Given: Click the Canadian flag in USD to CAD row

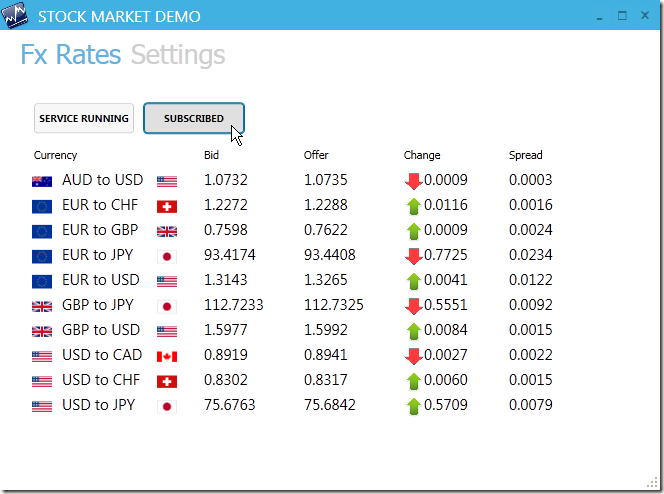Looking at the screenshot, I should (167, 356).
